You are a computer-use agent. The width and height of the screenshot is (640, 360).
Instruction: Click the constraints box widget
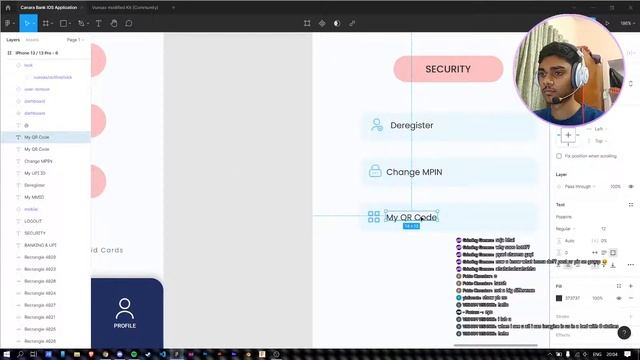coord(568,135)
